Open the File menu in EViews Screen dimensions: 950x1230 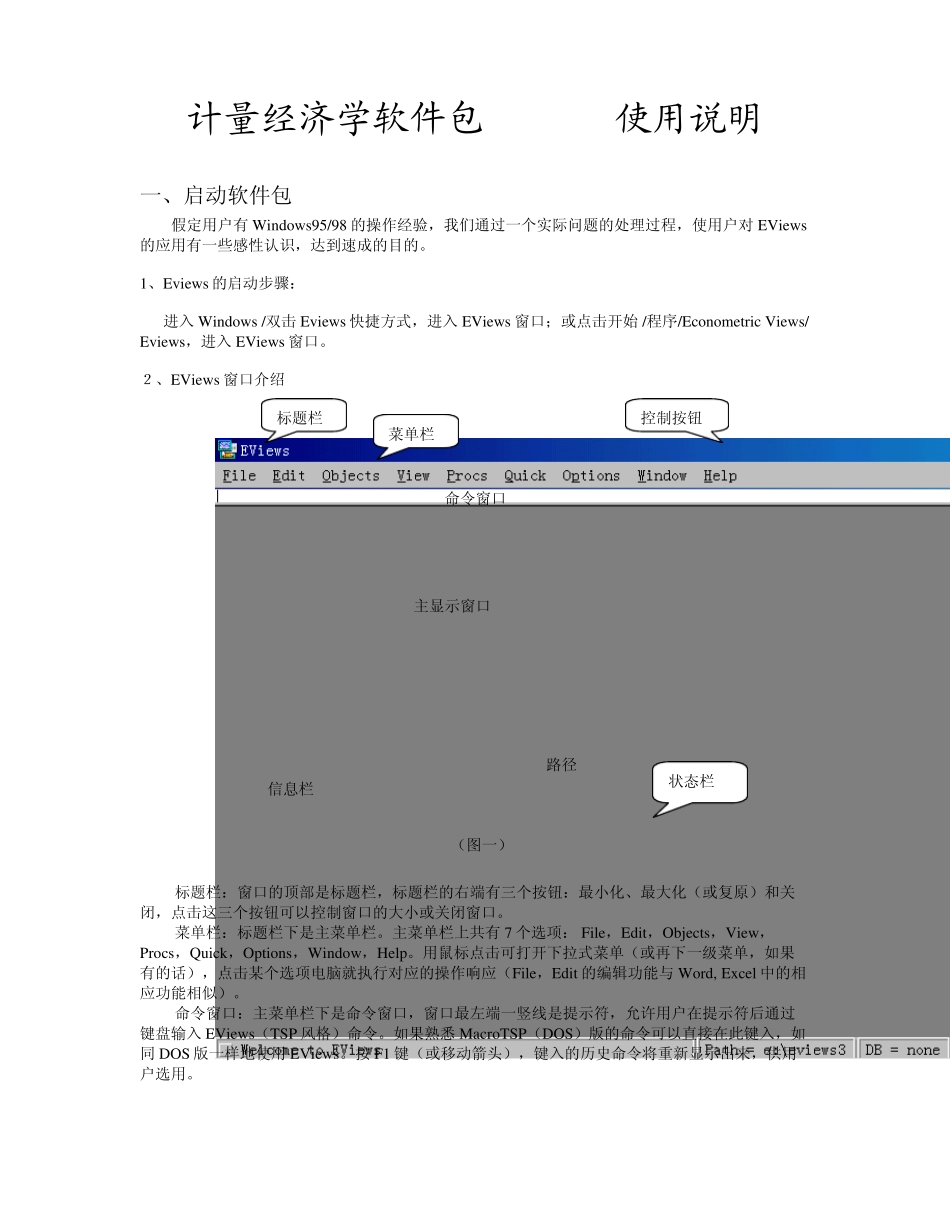pos(239,476)
